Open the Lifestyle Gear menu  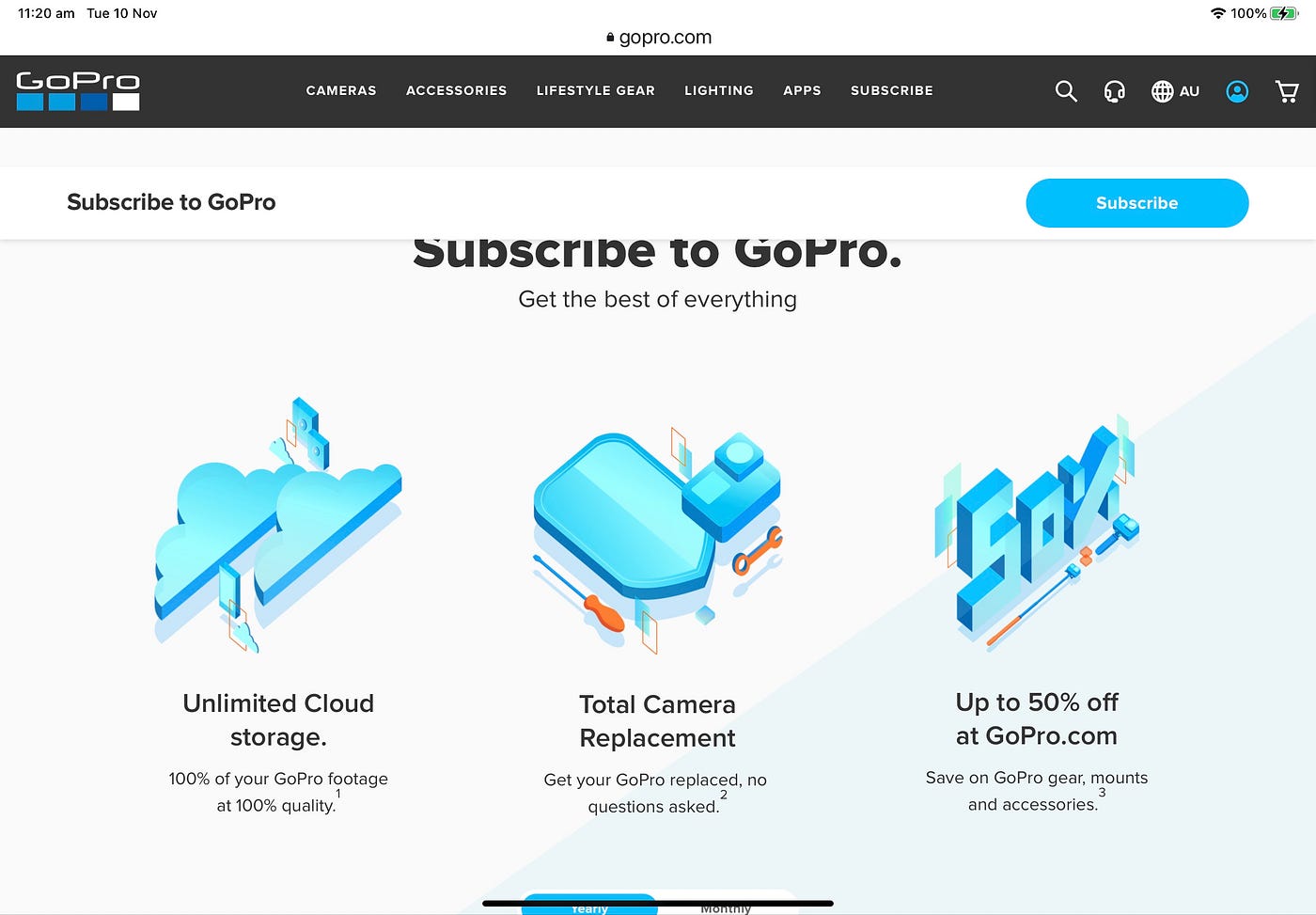click(596, 90)
